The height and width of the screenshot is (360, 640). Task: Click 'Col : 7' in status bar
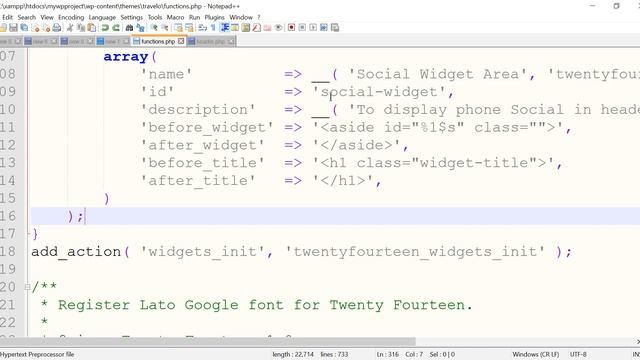tap(414, 354)
